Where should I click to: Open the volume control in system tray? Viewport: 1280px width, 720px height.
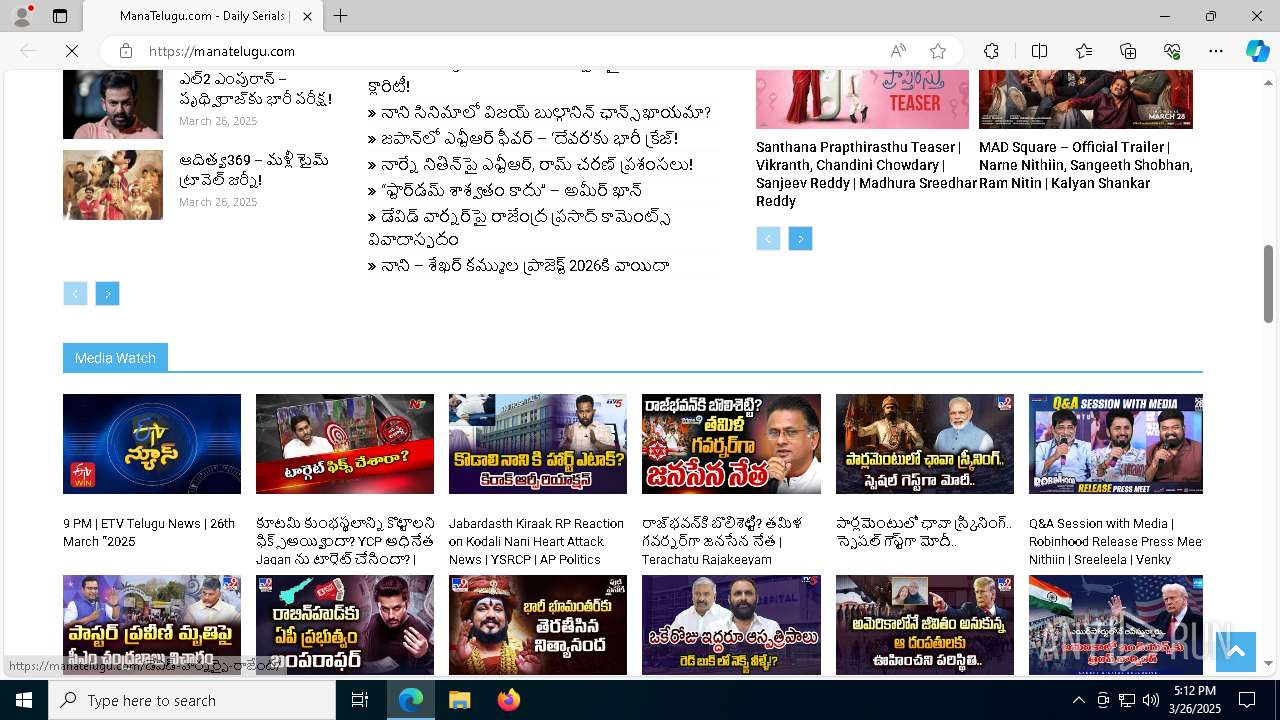point(1151,700)
